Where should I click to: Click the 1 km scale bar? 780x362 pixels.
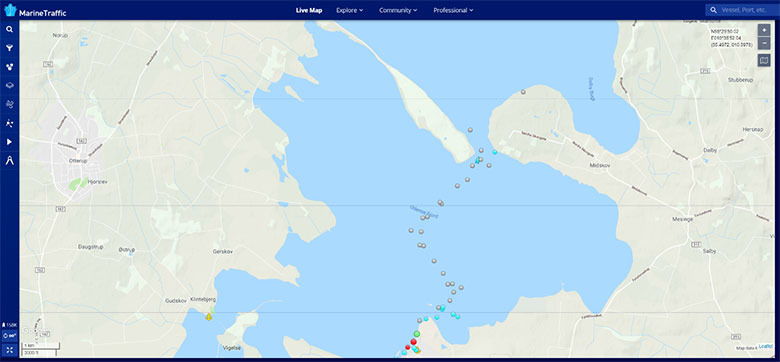point(40,346)
